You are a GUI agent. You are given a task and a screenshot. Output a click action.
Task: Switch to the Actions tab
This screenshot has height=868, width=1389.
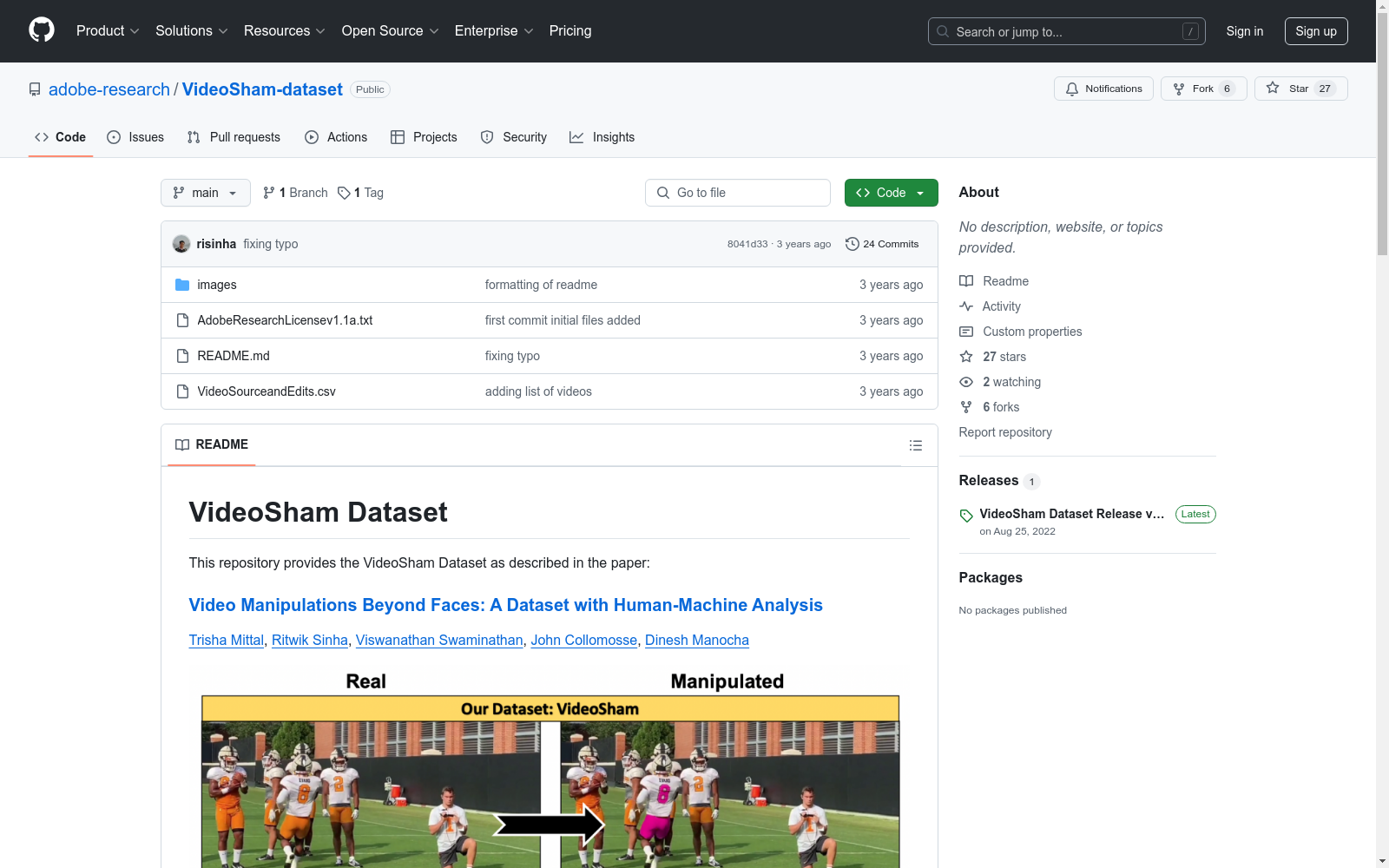[x=336, y=137]
